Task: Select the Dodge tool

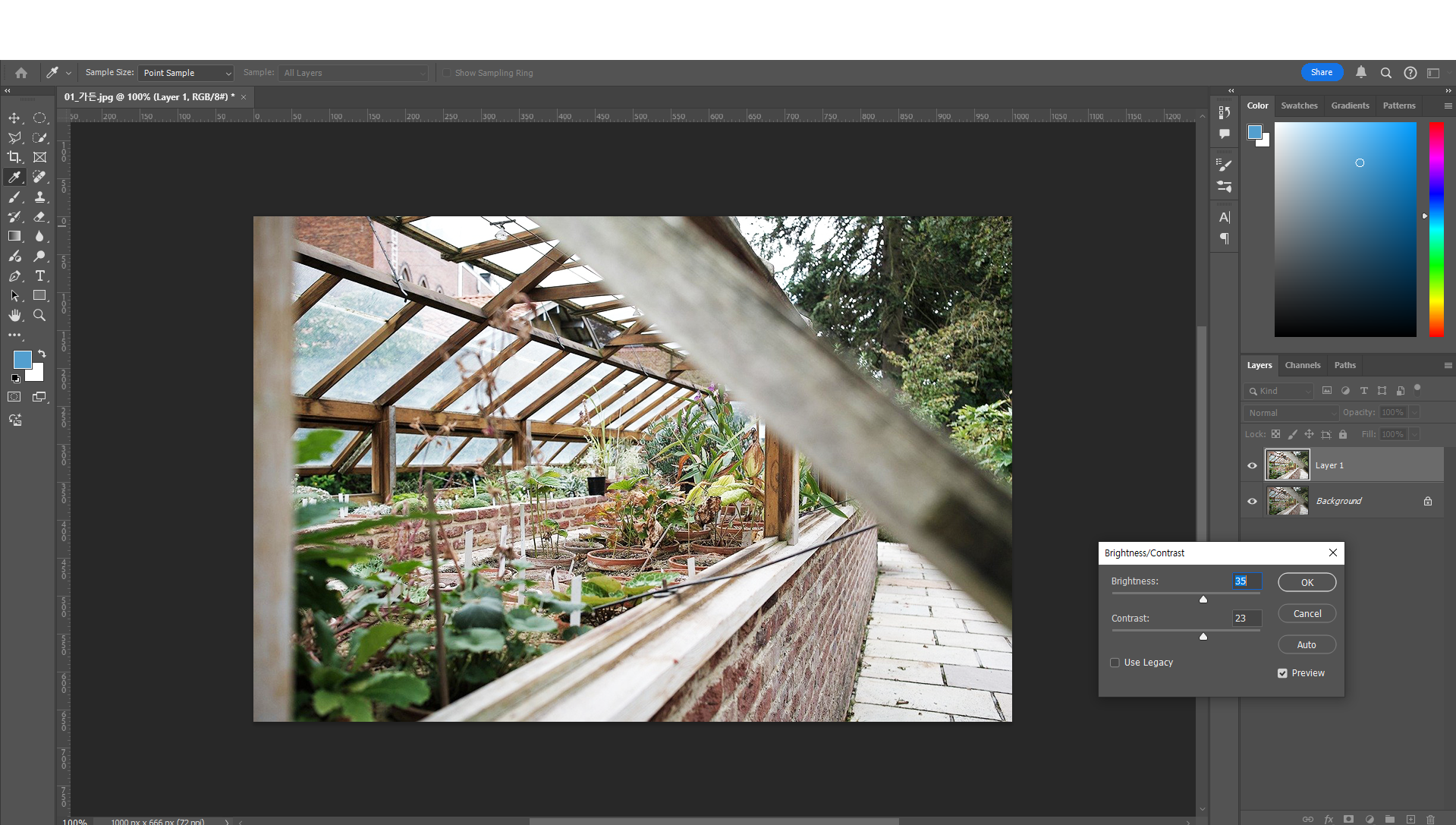Action: click(39, 256)
